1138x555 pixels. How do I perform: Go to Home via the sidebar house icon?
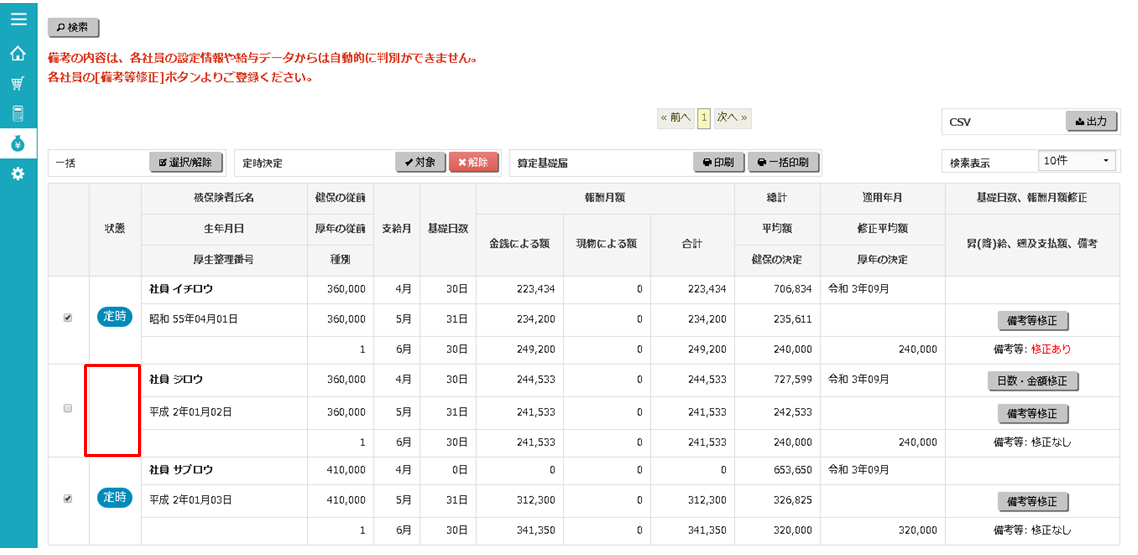click(18, 53)
